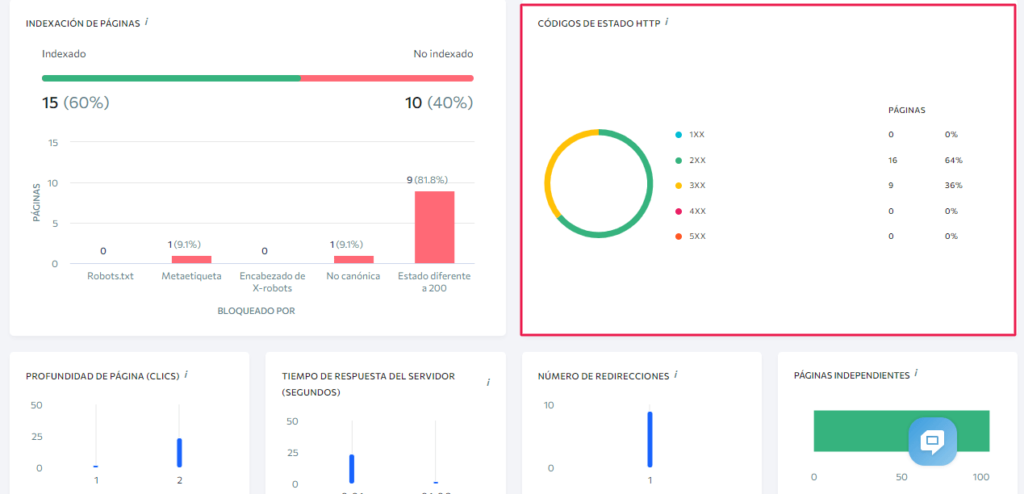Image resolution: width=1024 pixels, height=494 pixels.
Task: Select the 4XX status code legend entry
Action: [697, 211]
